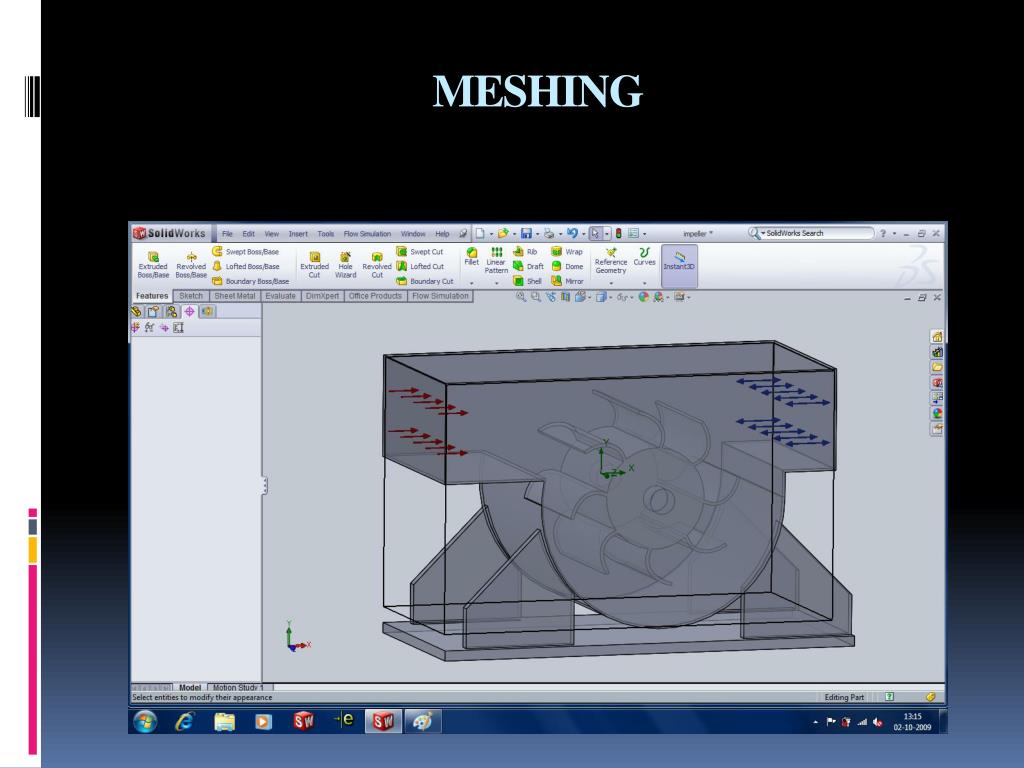The image size is (1024, 768).
Task: Click the Open file icon
Action: 502,233
